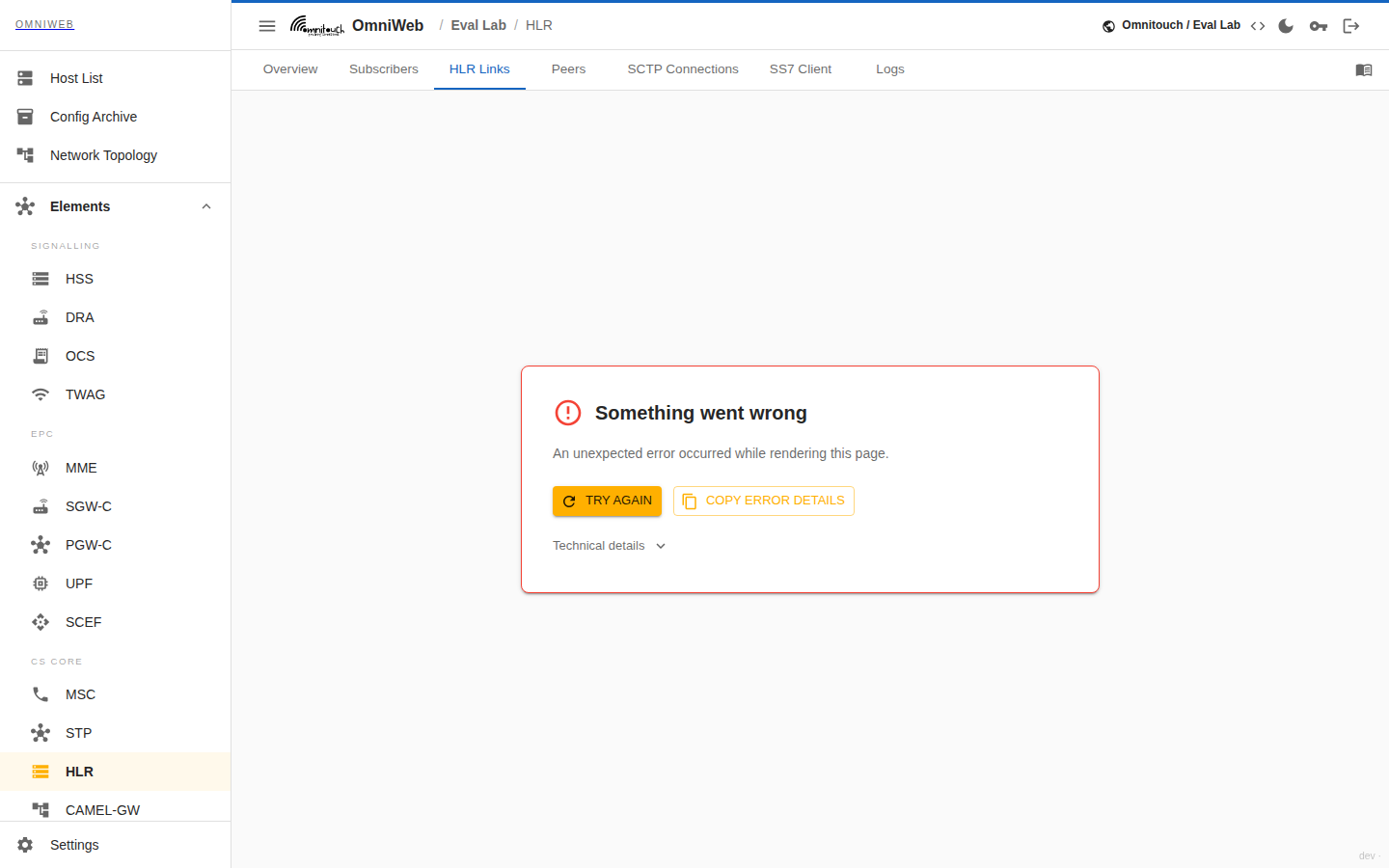Click Omnitouch / Eval Lab selector
This screenshot has width=1389, height=868.
click(1171, 26)
